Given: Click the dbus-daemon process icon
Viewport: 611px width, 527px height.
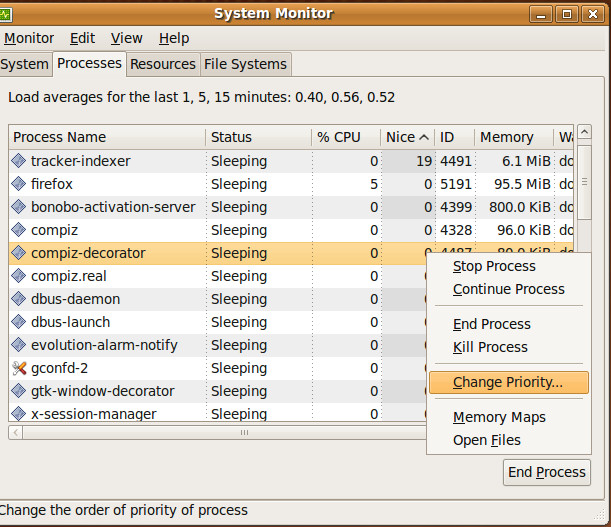Looking at the screenshot, I should click(18, 299).
